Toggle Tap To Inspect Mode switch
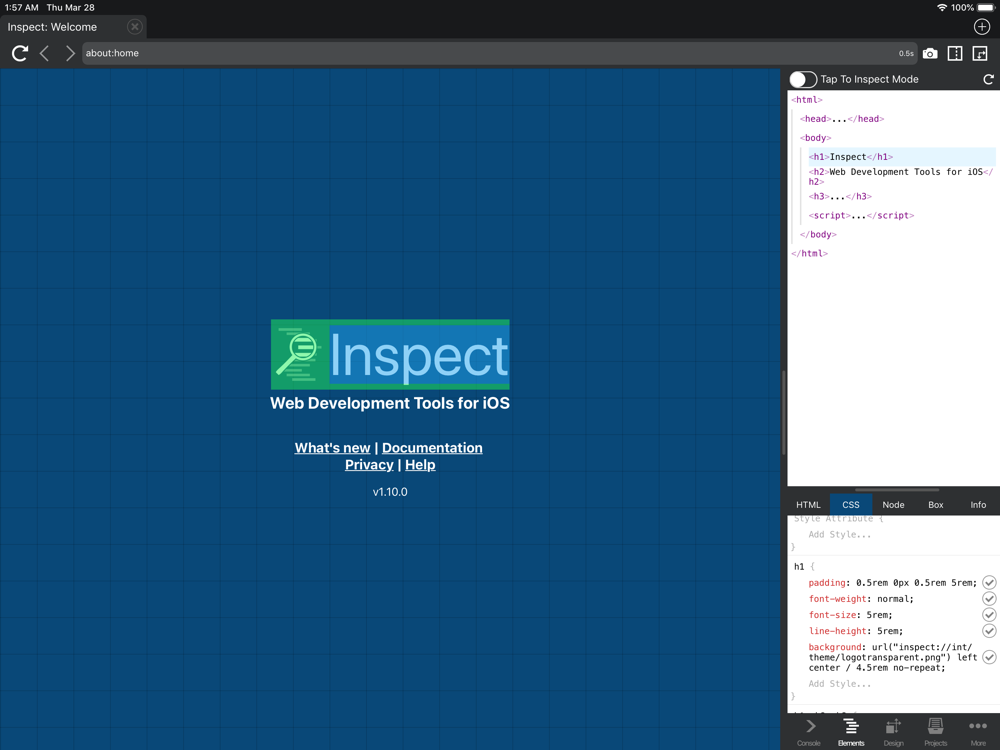Screen dimensions: 1000x750 click(803, 79)
